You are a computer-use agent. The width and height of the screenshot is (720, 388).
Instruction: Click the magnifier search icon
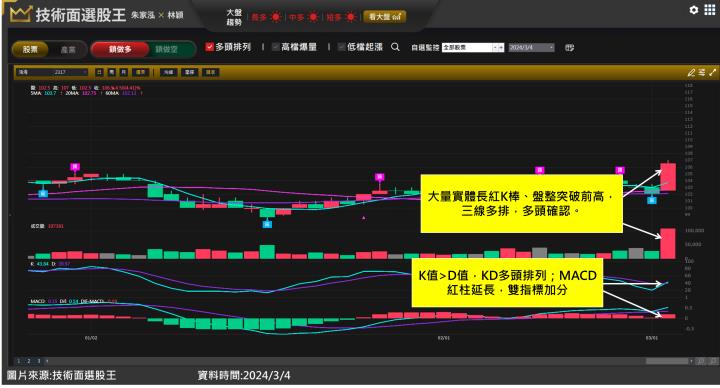[395, 47]
